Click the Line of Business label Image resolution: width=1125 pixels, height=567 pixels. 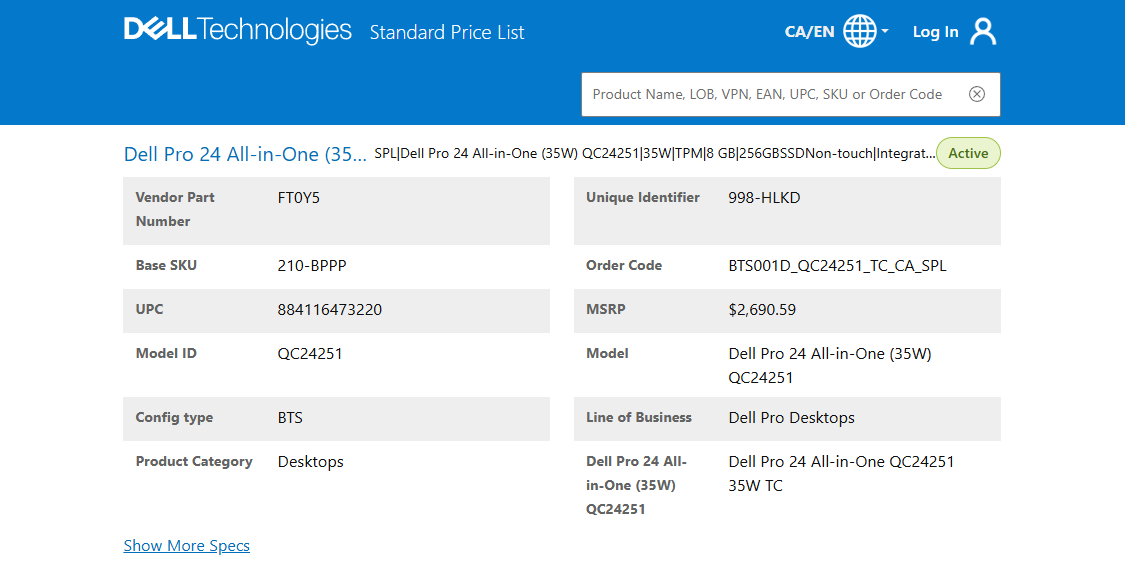click(639, 417)
